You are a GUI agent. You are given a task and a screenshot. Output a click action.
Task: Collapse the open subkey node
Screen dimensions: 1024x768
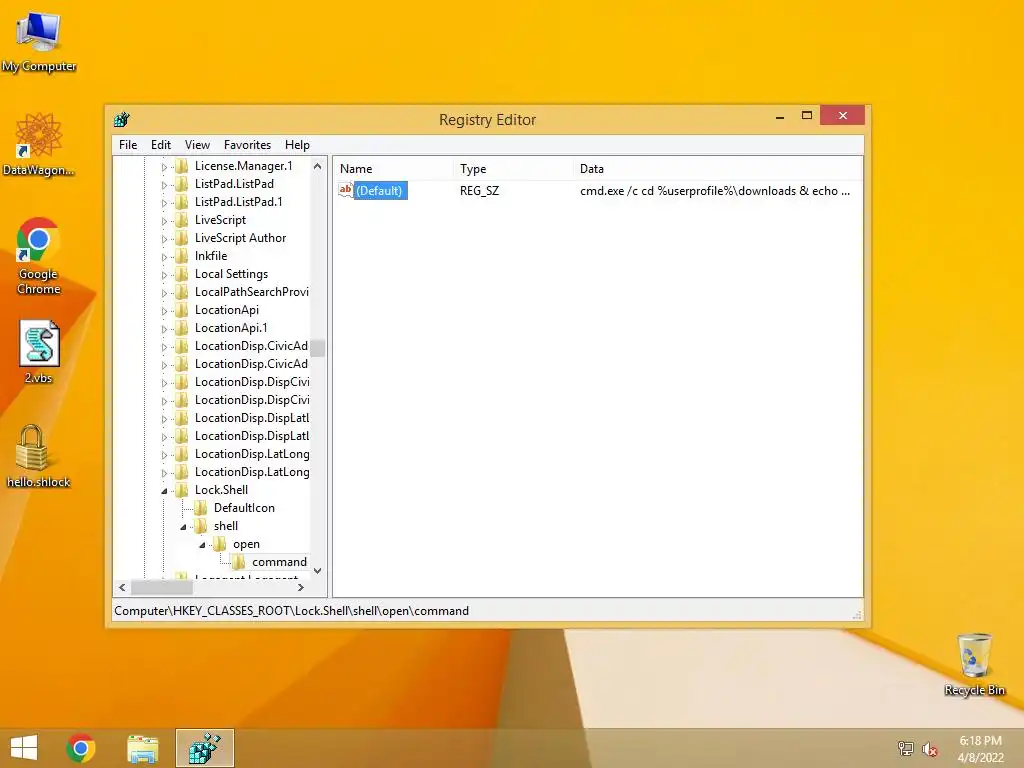(202, 545)
